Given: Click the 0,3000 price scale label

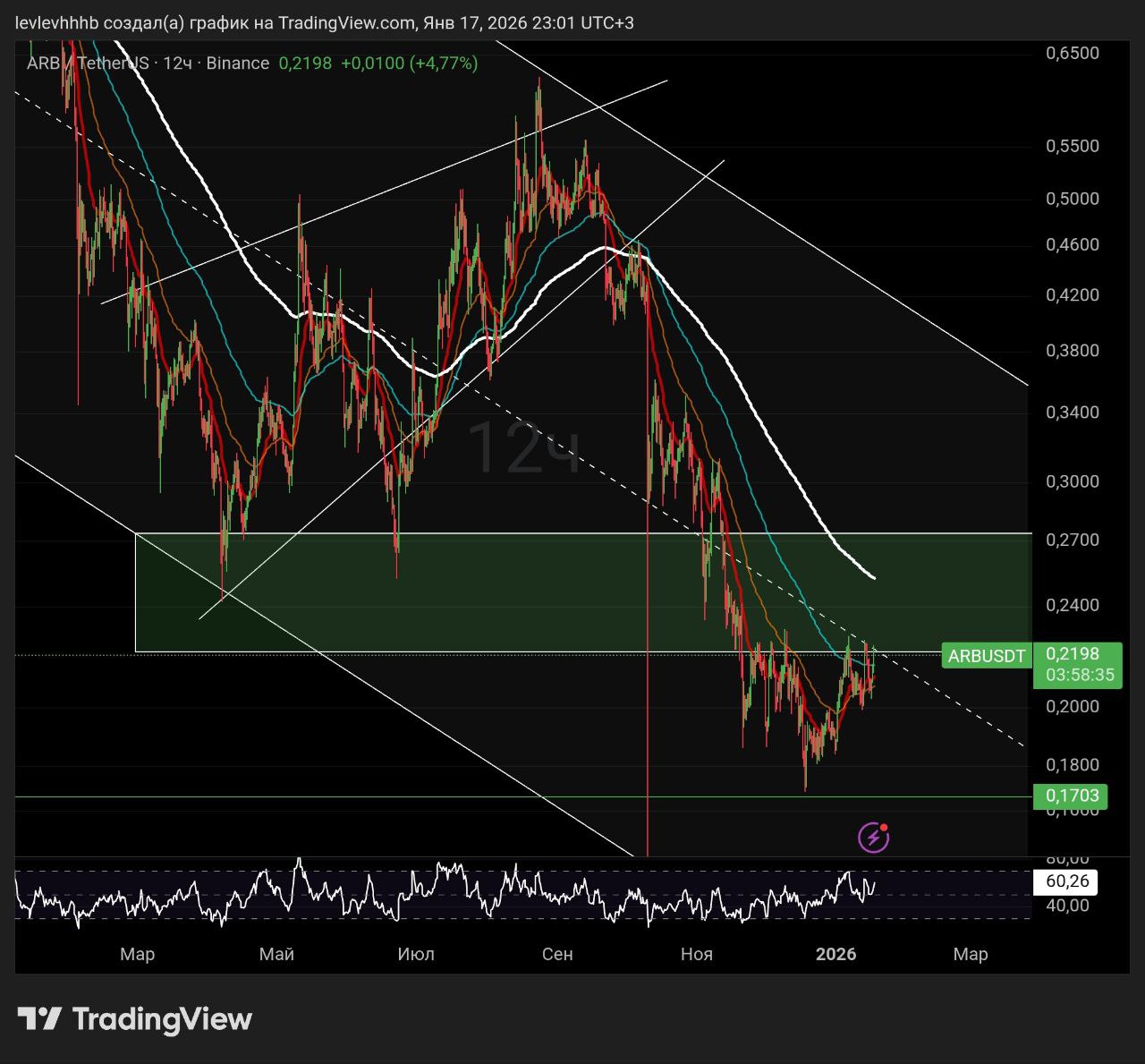Looking at the screenshot, I should 1072,481.
